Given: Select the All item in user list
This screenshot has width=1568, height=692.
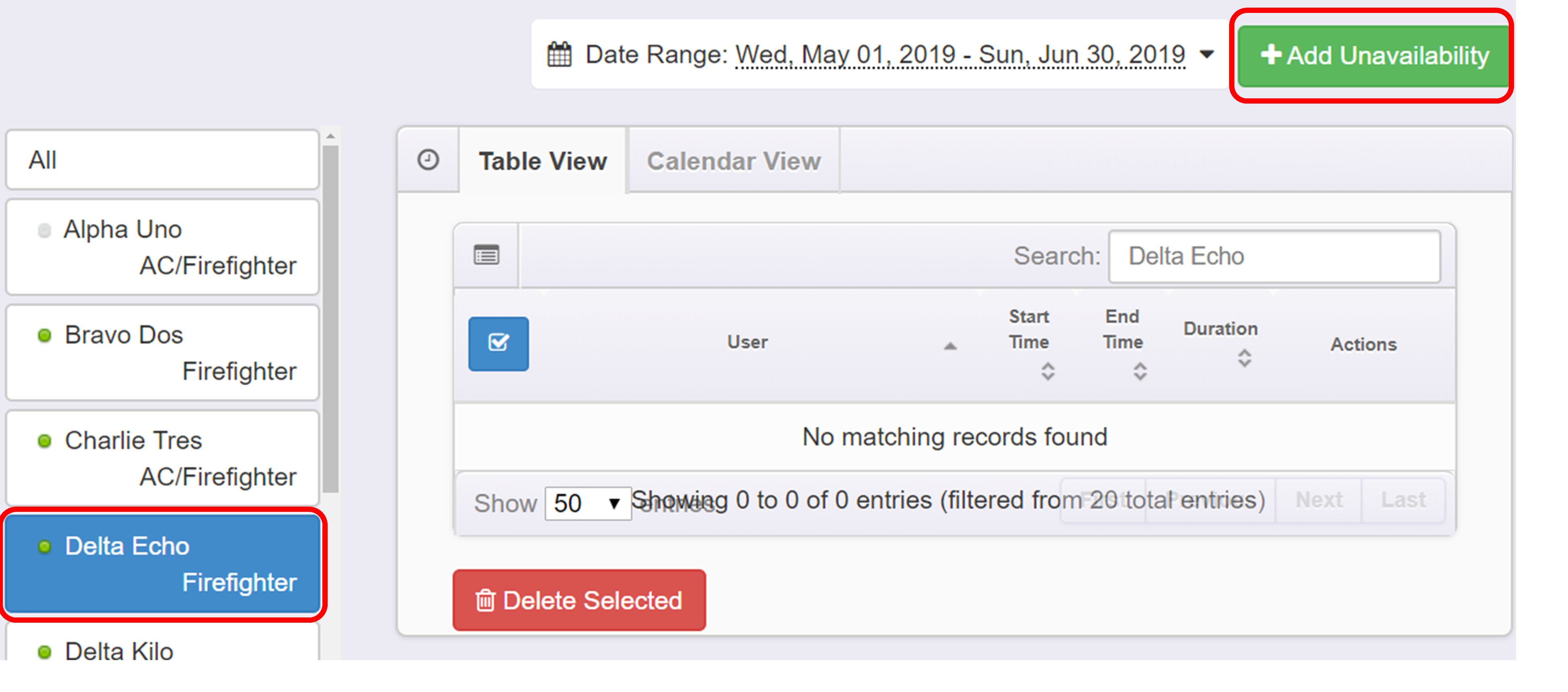Looking at the screenshot, I should pos(162,160).
